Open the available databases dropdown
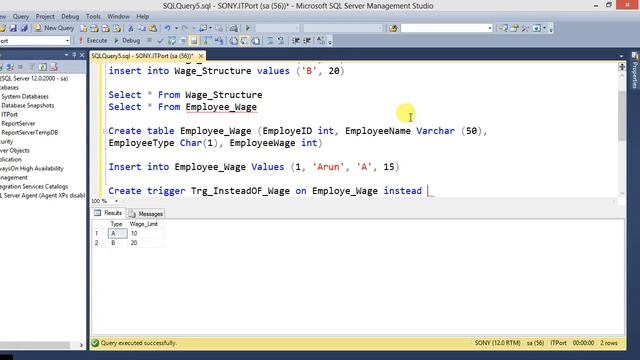 point(67,40)
